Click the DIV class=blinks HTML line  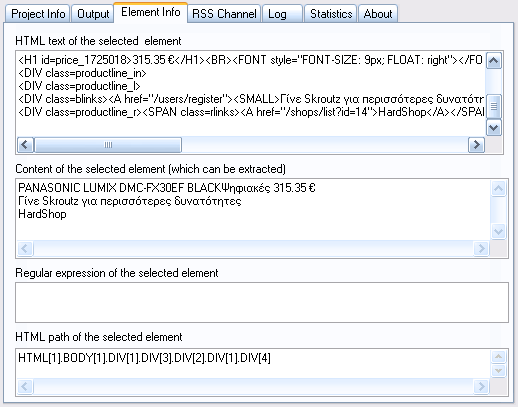[x=251, y=99]
